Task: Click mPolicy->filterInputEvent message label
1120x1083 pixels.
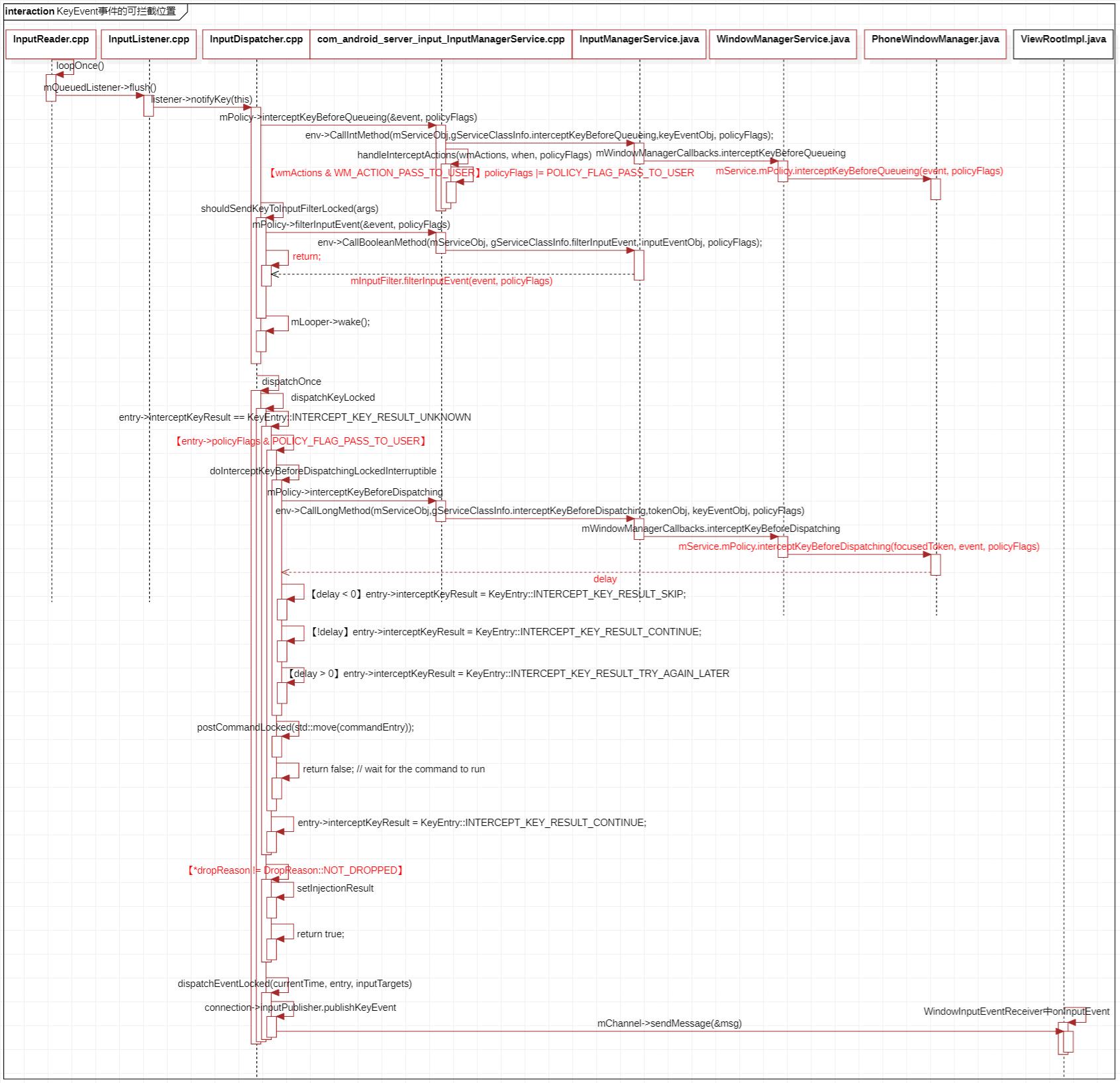Action: point(351,225)
